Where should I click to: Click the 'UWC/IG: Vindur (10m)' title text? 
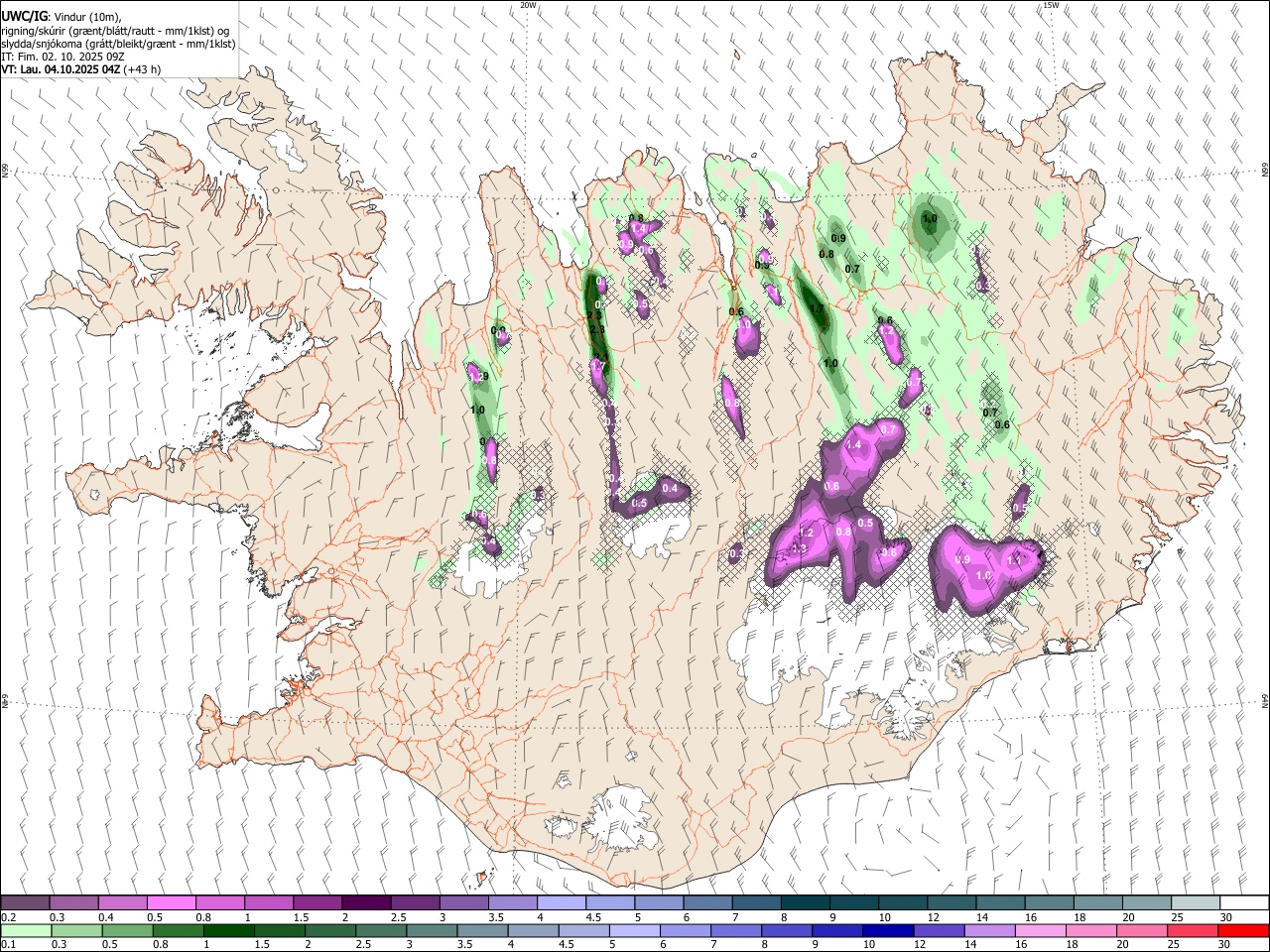tap(60, 17)
